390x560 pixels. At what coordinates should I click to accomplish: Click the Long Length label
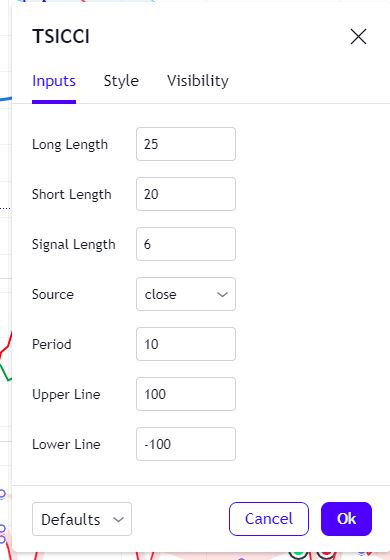(x=70, y=145)
